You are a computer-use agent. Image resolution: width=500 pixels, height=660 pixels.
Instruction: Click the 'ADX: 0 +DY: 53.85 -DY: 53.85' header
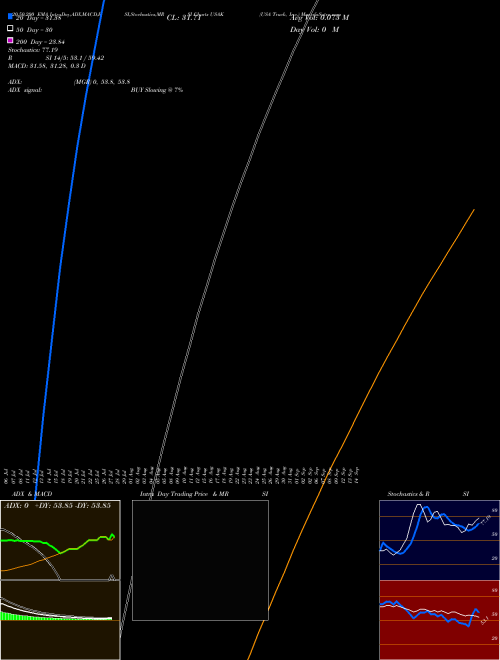(57, 505)
